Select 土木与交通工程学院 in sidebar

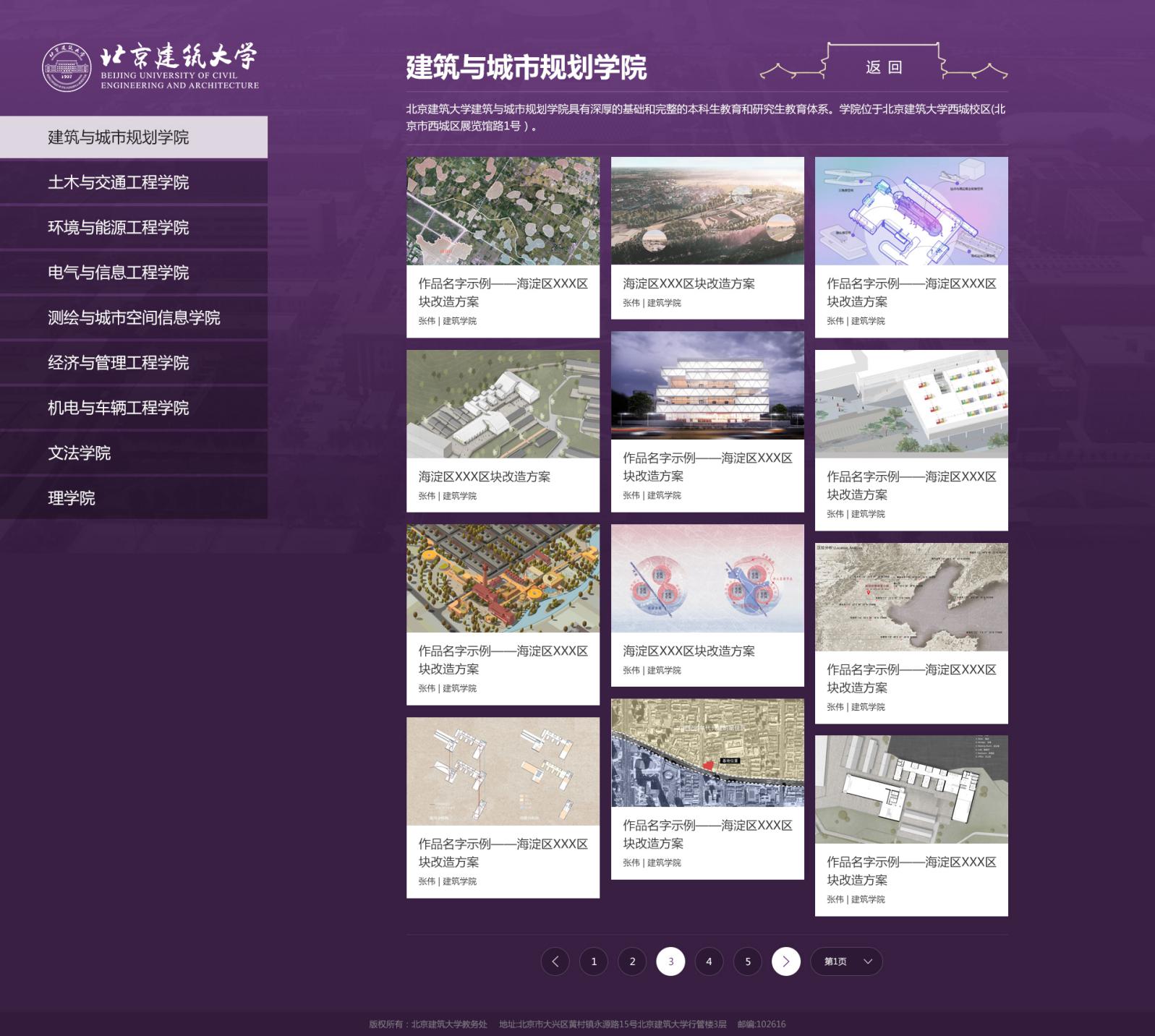point(119,182)
